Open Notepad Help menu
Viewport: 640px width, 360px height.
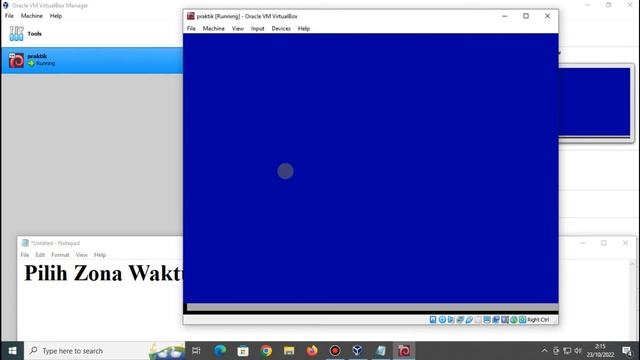100,255
